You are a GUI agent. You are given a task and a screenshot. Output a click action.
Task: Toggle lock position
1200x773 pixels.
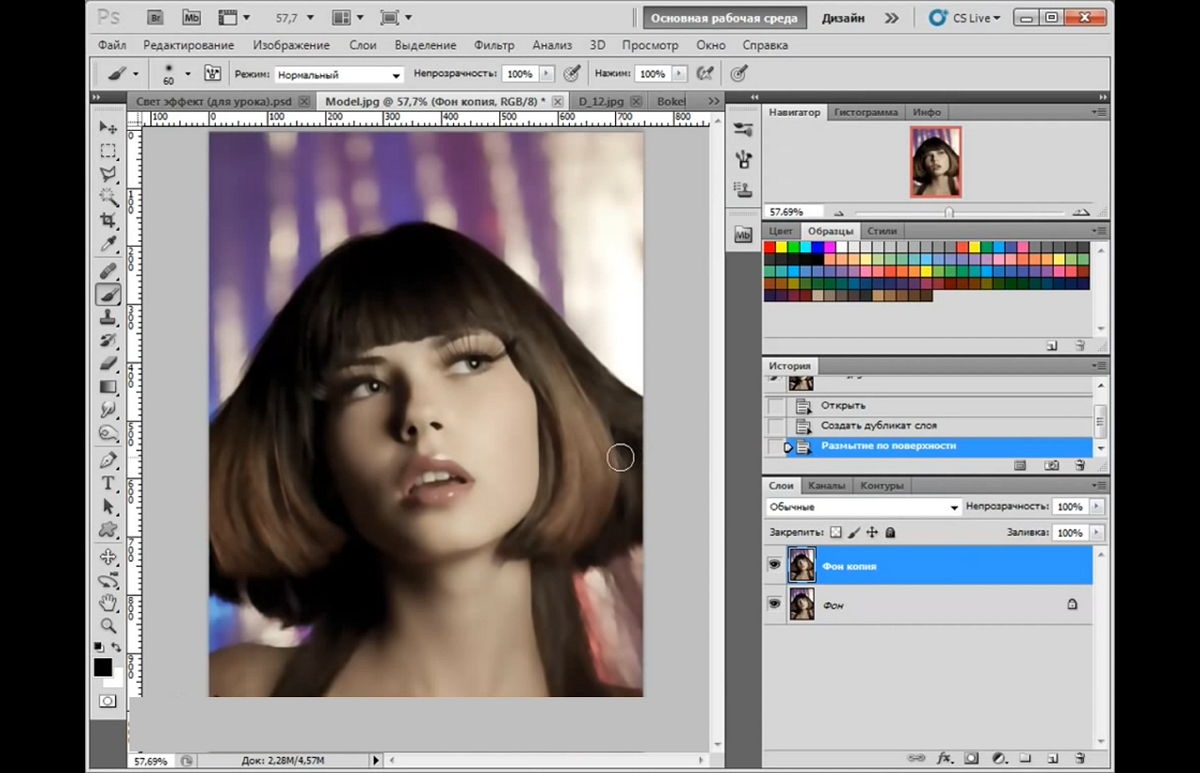coord(872,533)
